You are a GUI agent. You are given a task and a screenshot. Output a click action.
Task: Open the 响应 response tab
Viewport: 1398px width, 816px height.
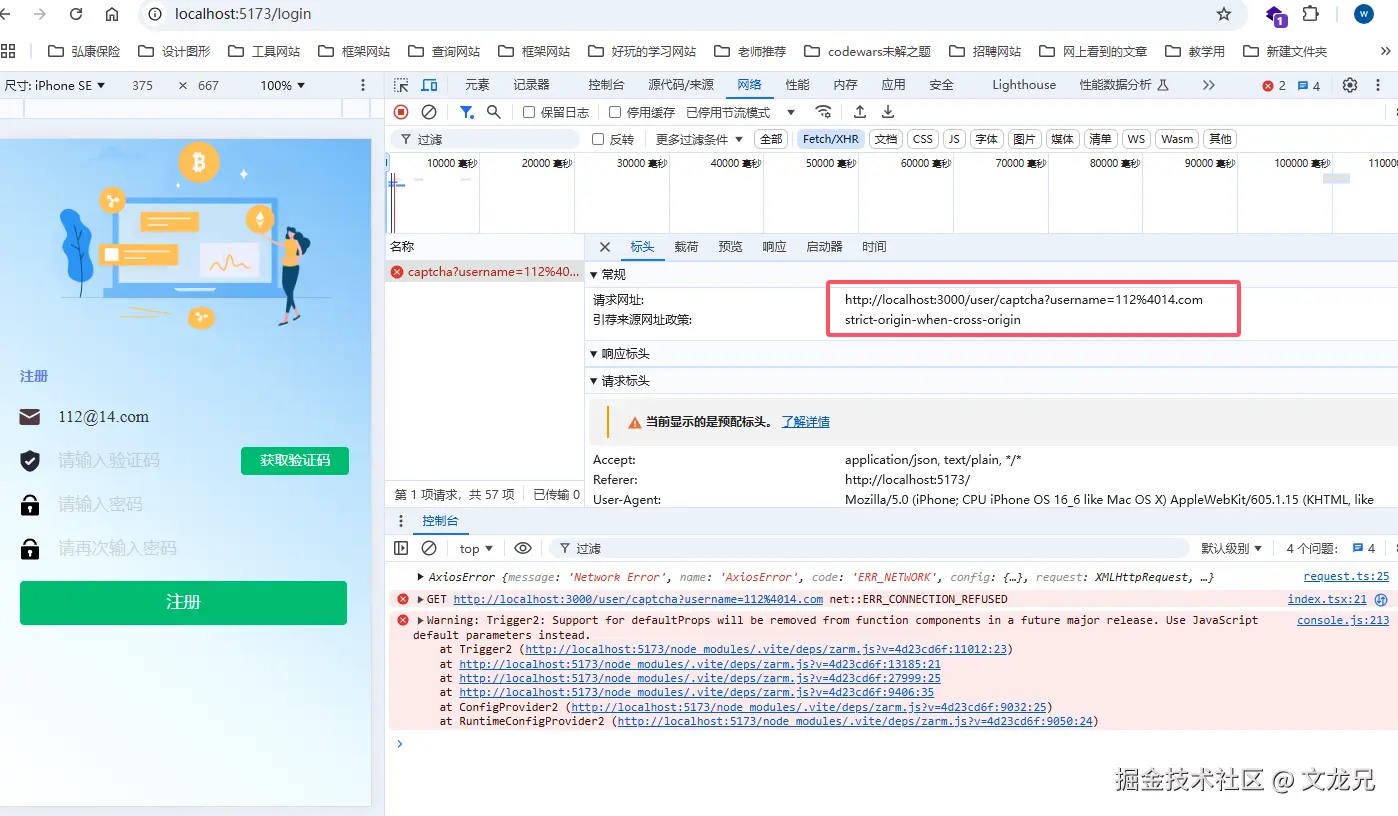pyautogui.click(x=774, y=247)
